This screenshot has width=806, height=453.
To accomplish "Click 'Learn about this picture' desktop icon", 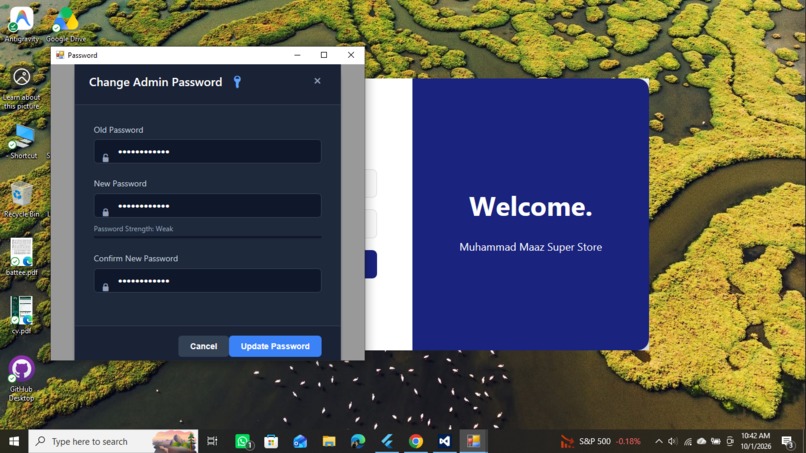I will (x=22, y=88).
